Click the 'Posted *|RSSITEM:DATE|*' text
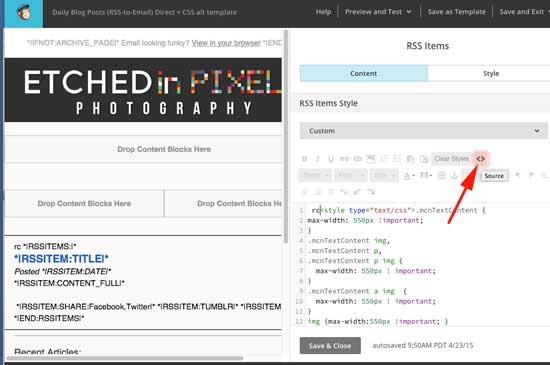This screenshot has height=365, width=550. (62, 271)
